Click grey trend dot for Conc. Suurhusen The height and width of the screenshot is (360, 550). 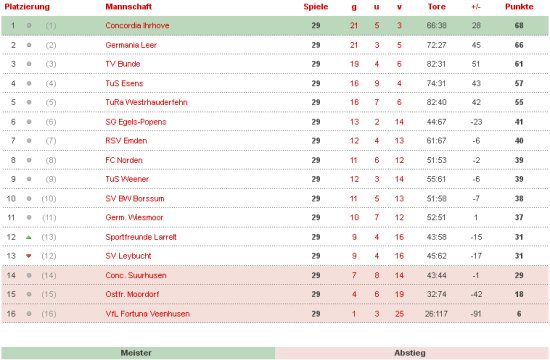coord(29,275)
